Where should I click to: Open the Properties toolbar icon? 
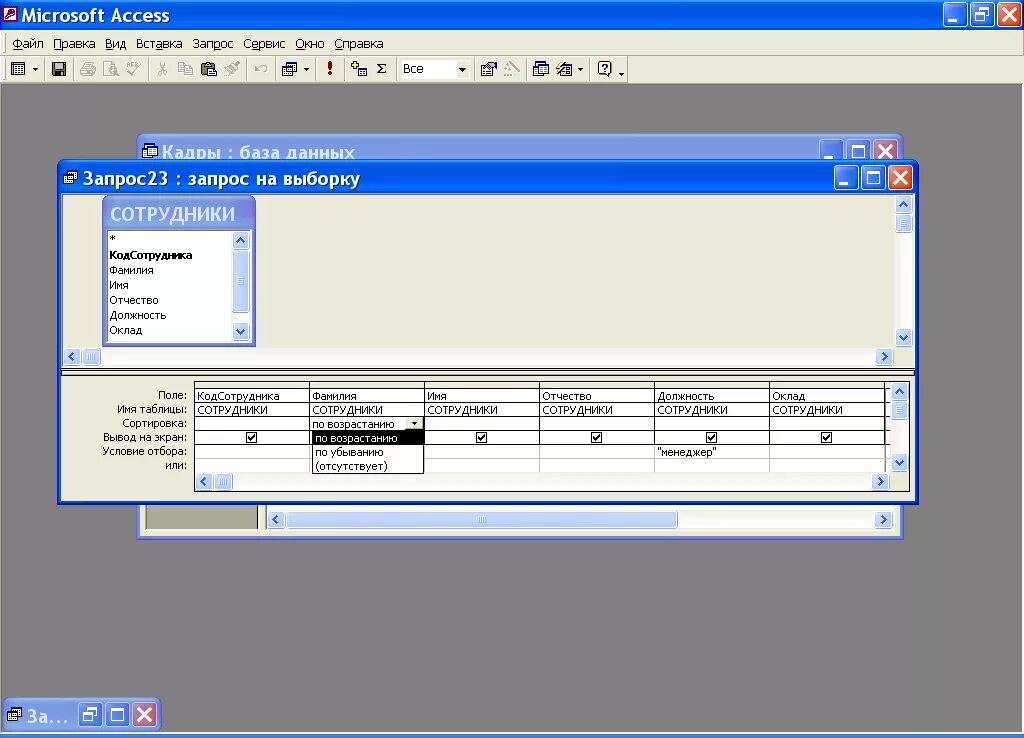pyautogui.click(x=488, y=69)
